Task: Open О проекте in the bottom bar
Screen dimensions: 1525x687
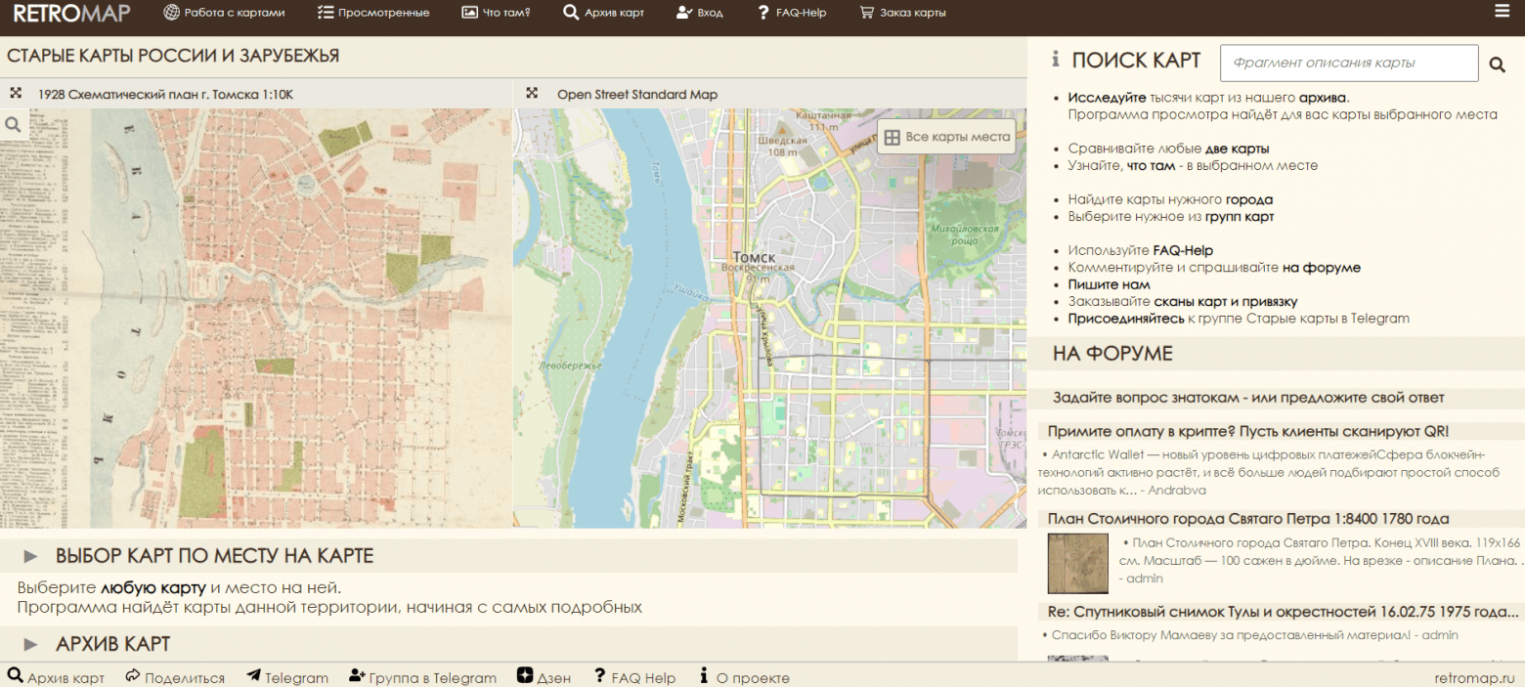Action: coord(744,677)
